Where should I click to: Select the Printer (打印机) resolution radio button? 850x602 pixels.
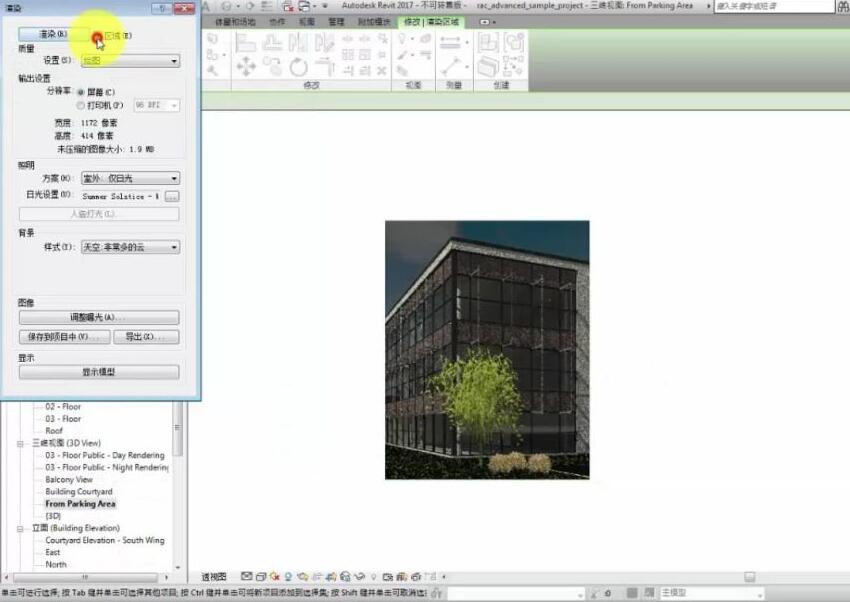(82, 105)
